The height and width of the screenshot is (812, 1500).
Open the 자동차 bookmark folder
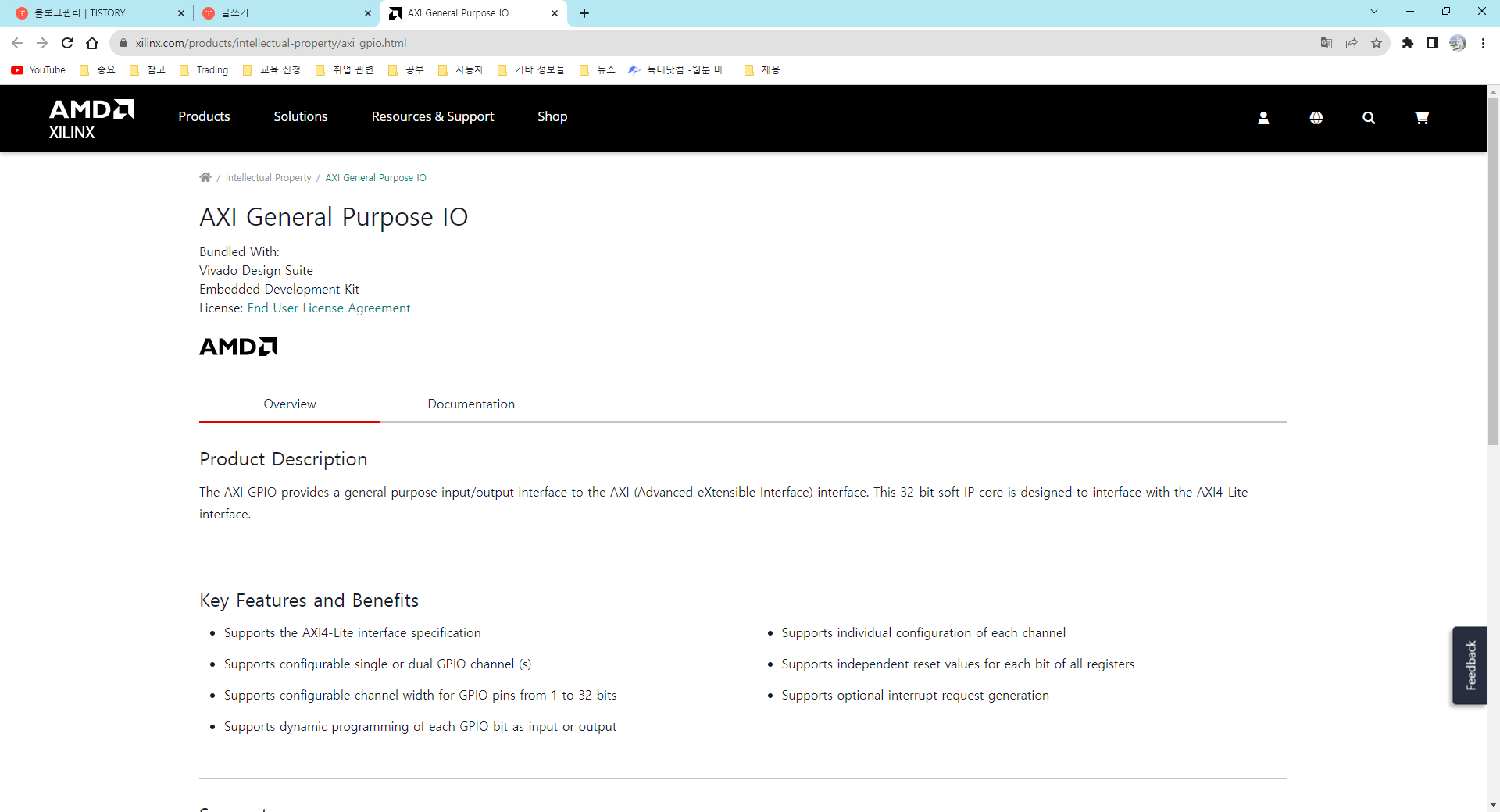[461, 70]
